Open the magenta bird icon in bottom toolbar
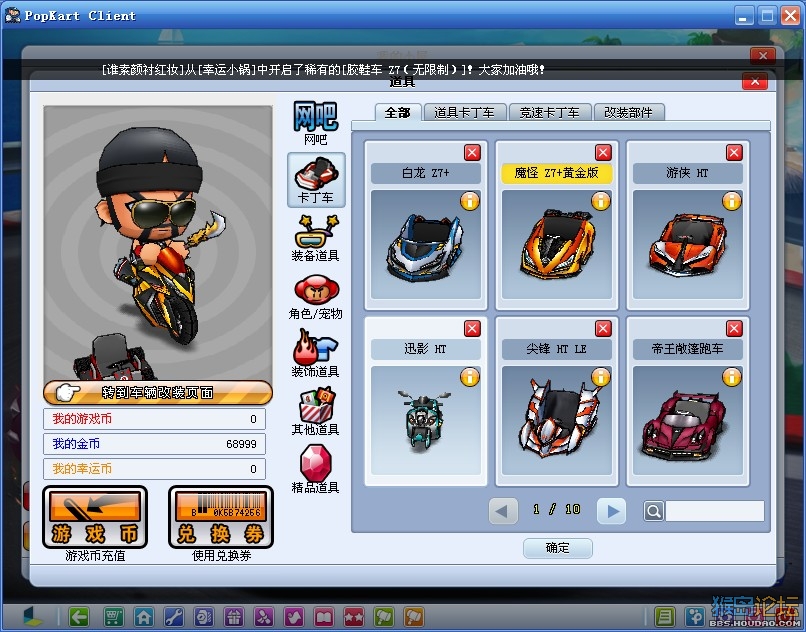This screenshot has width=806, height=632. click(x=294, y=616)
